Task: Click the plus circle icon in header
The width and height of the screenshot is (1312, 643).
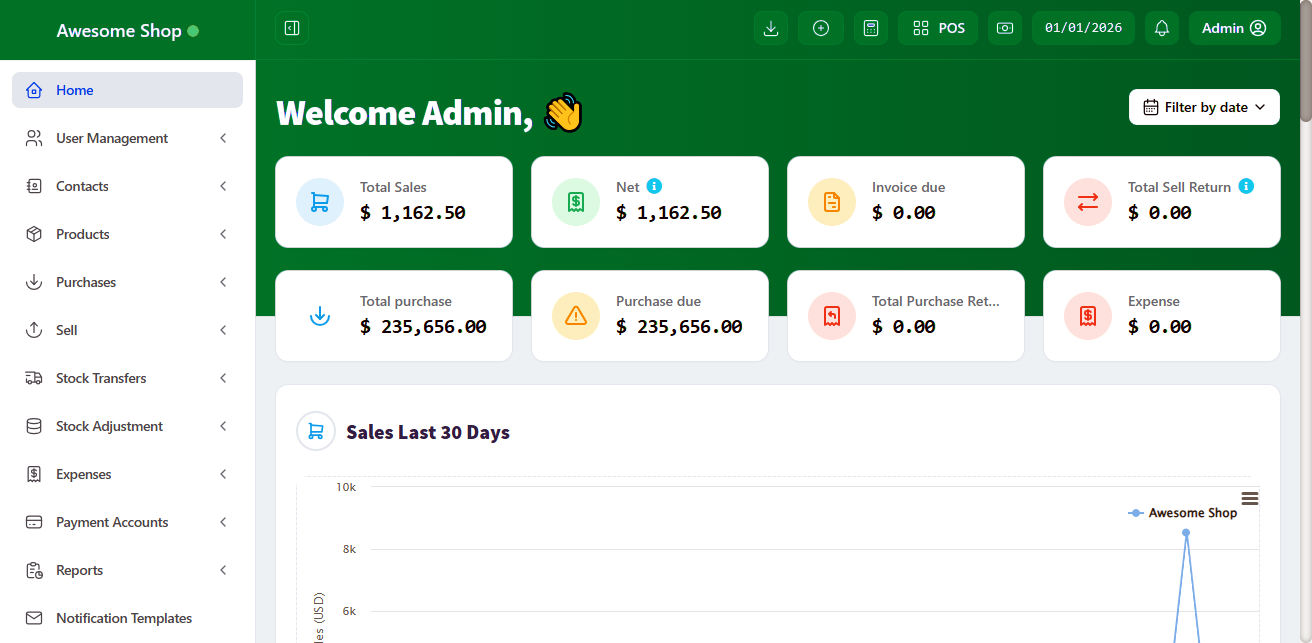Action: [x=821, y=28]
